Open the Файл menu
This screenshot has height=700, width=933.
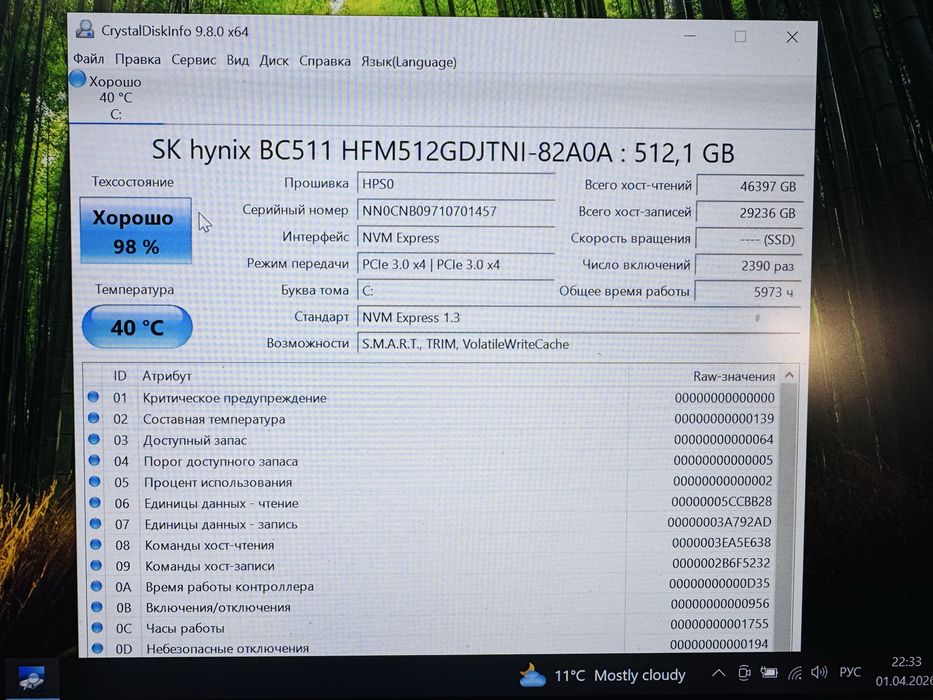[x=89, y=59]
